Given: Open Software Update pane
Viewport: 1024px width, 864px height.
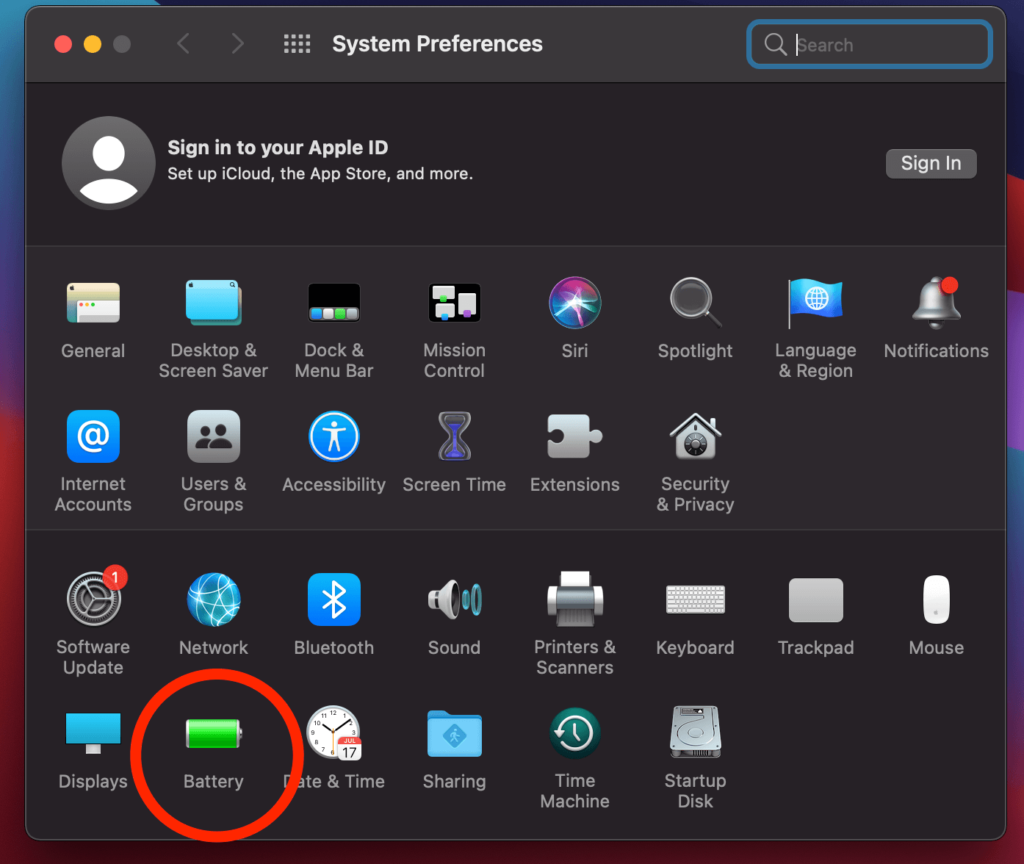Looking at the screenshot, I should coord(93,600).
